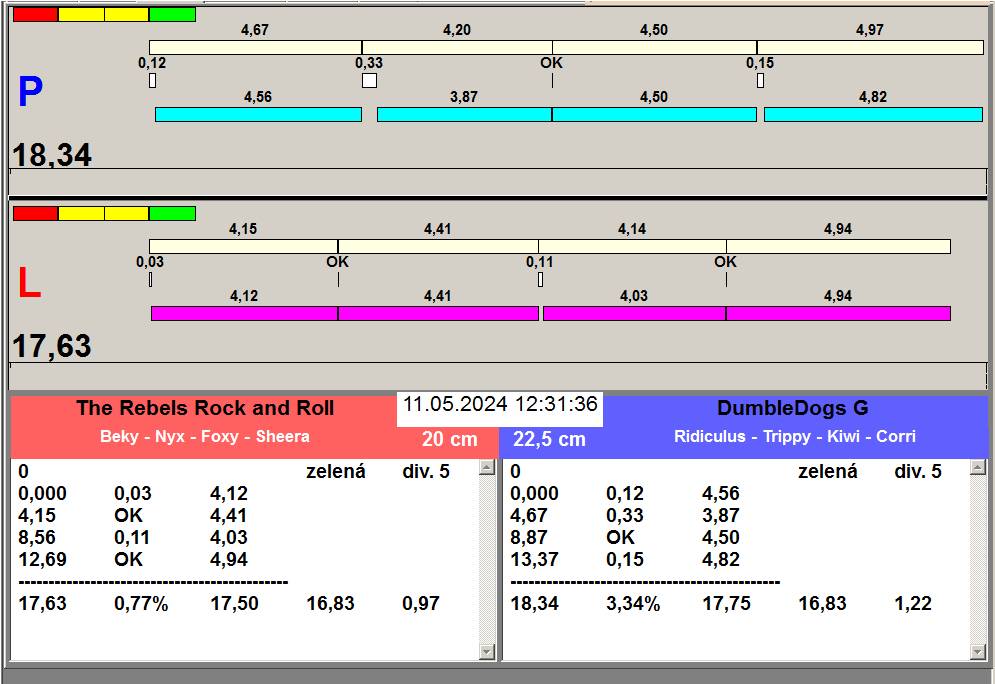Screen dimensions: 995x684
Task: Select the red L lane letter
Action: coord(30,285)
